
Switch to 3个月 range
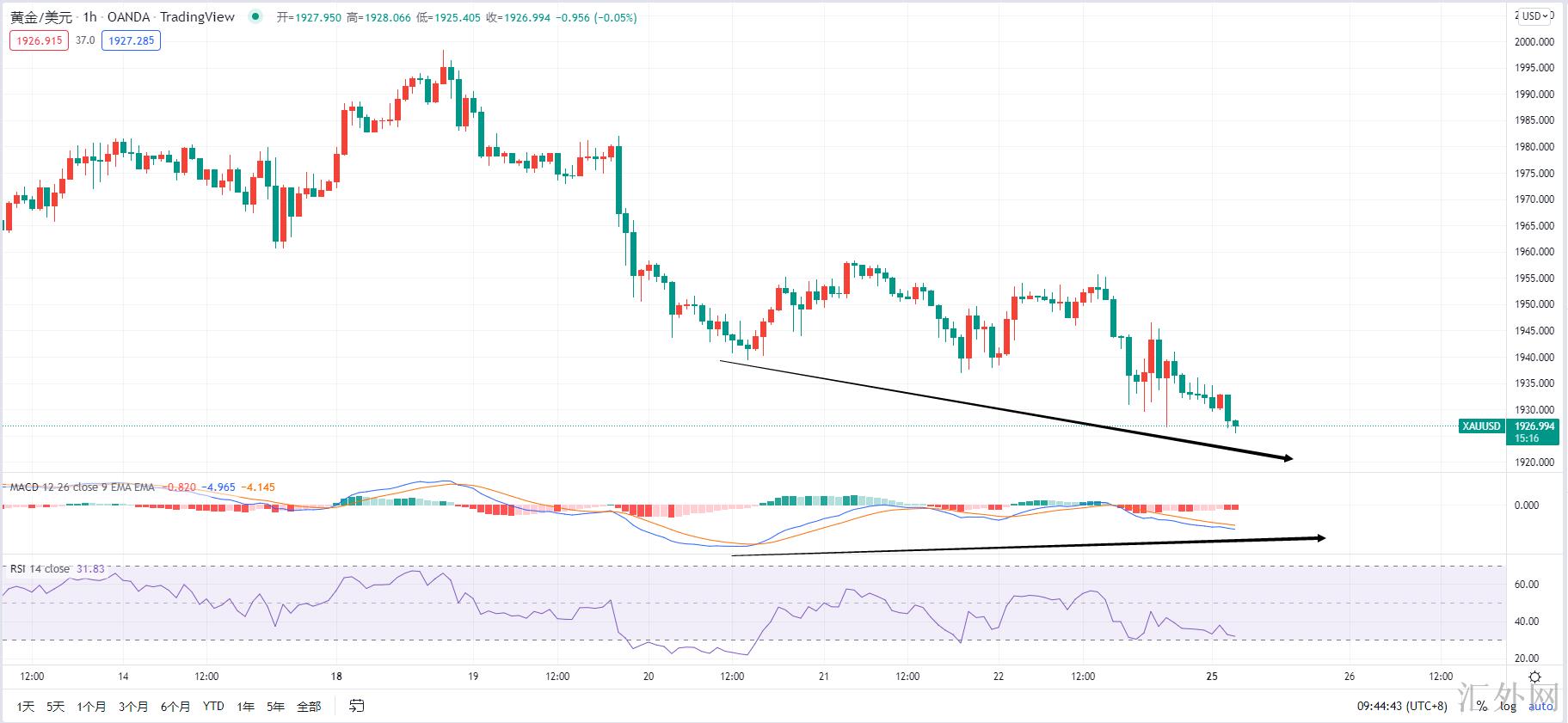pyautogui.click(x=133, y=707)
